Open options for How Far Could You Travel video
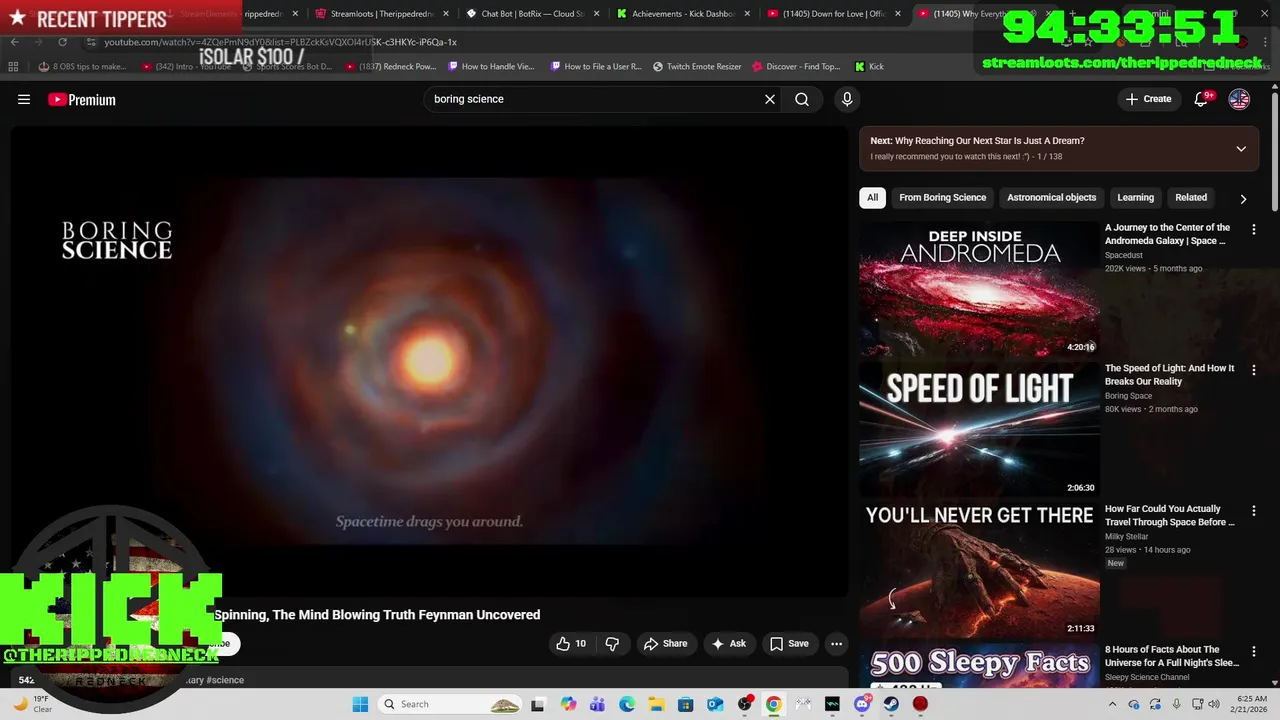 pos(1254,511)
